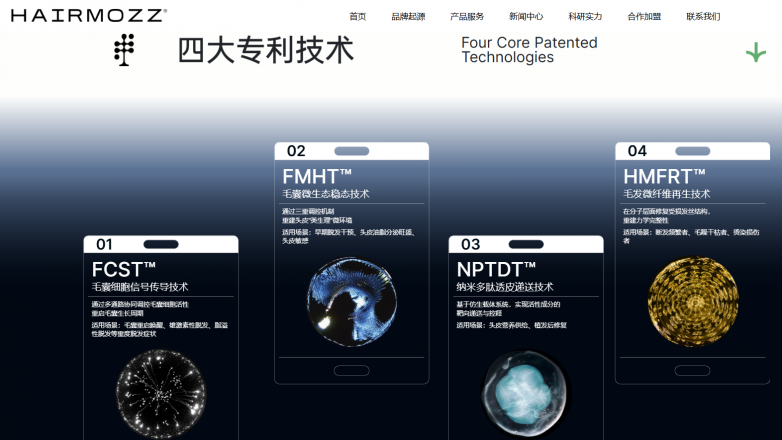Click the Four Core Patented Technologies text
Image resolution: width=782 pixels, height=440 pixels.
(x=529, y=50)
